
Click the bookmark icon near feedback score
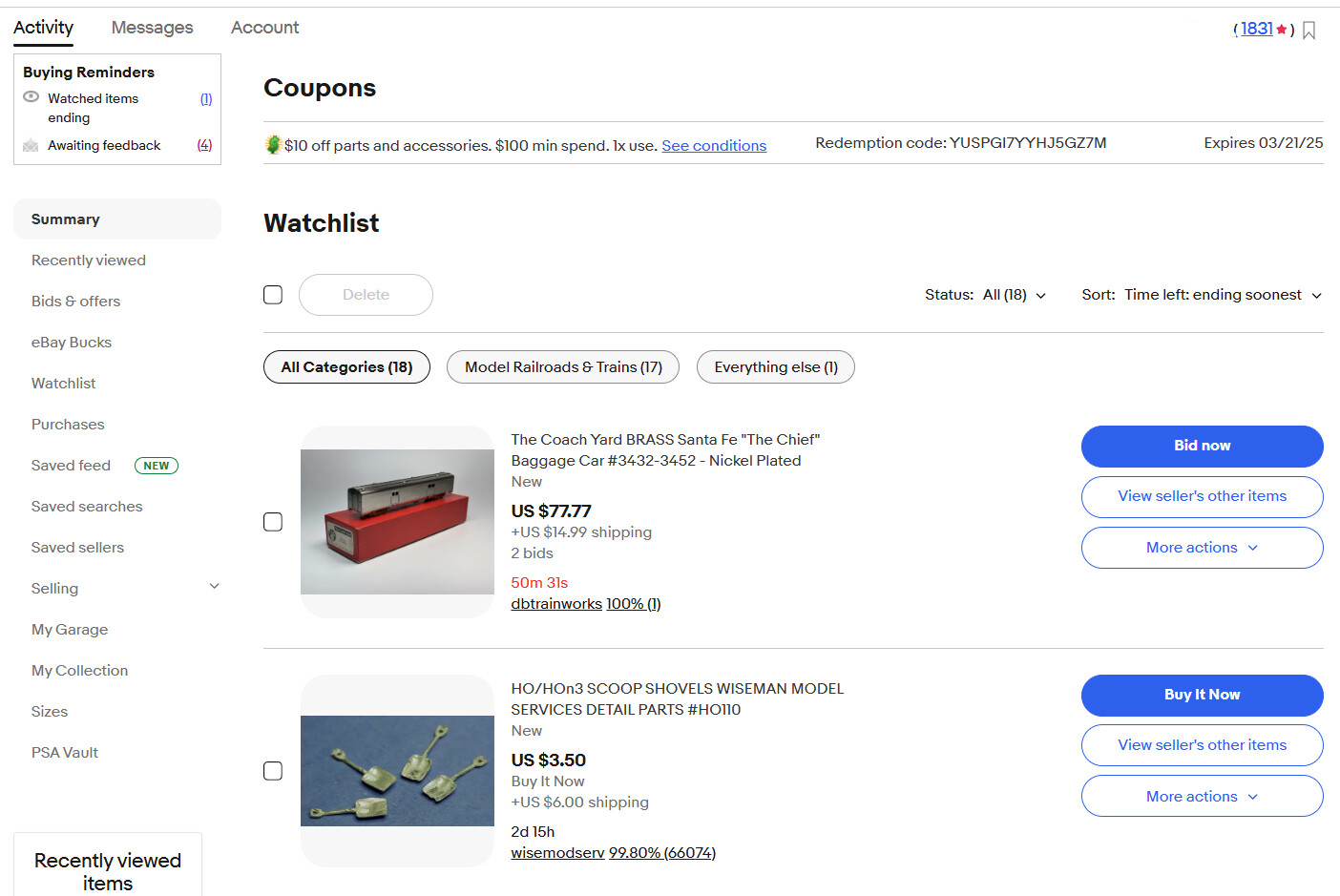[1309, 31]
